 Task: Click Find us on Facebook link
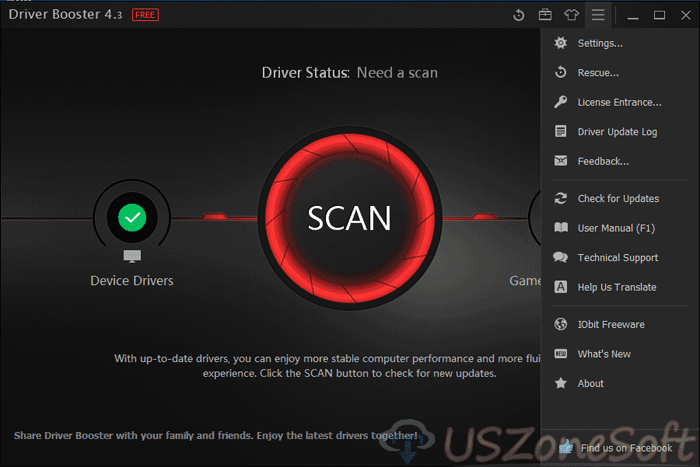pyautogui.click(x=626, y=448)
